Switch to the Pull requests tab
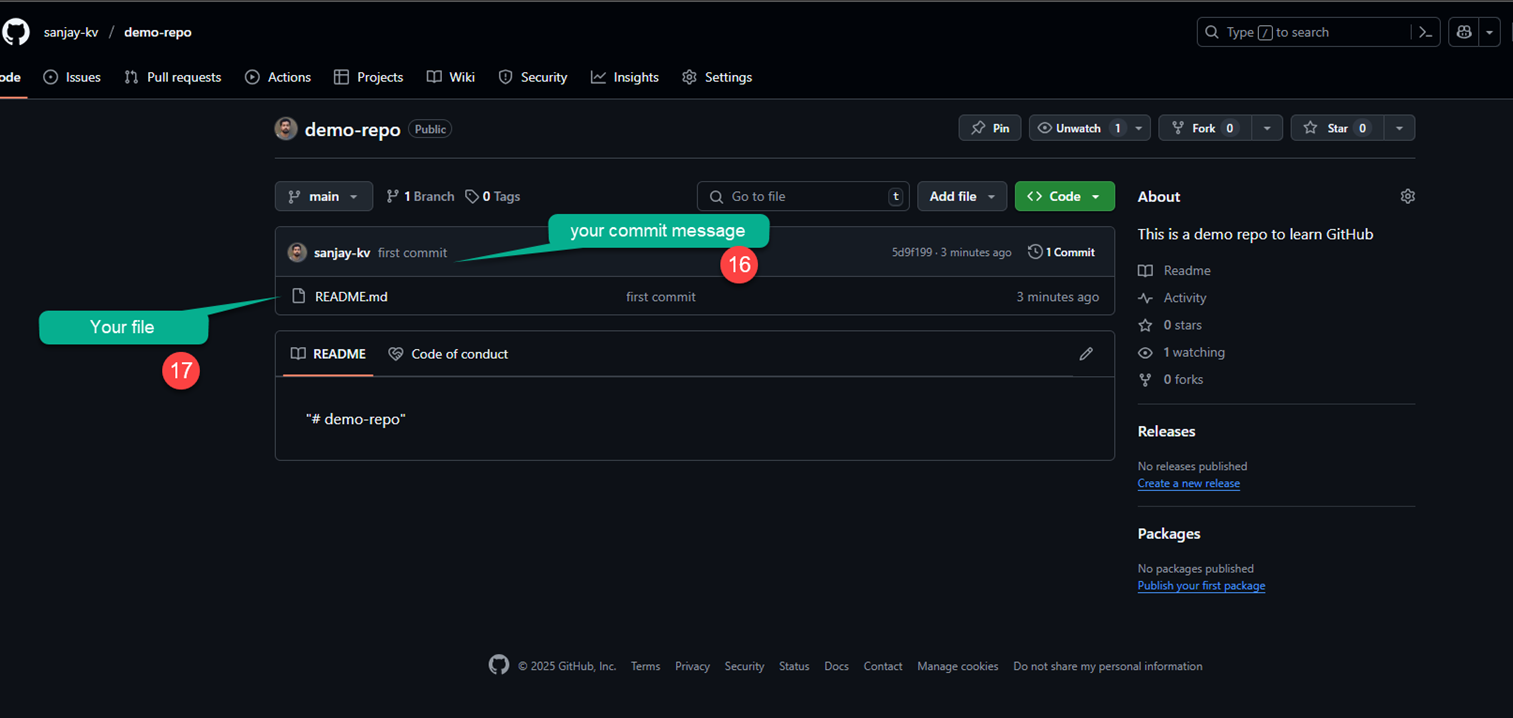The image size is (1513, 718). (172, 77)
